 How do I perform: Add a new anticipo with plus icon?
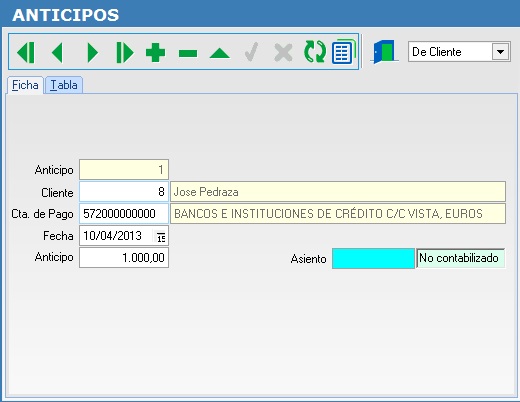(x=155, y=52)
